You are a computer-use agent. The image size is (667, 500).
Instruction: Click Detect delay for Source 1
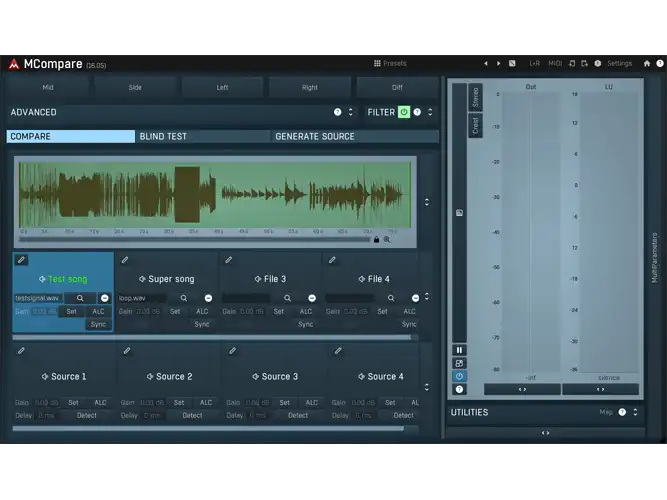[87, 415]
